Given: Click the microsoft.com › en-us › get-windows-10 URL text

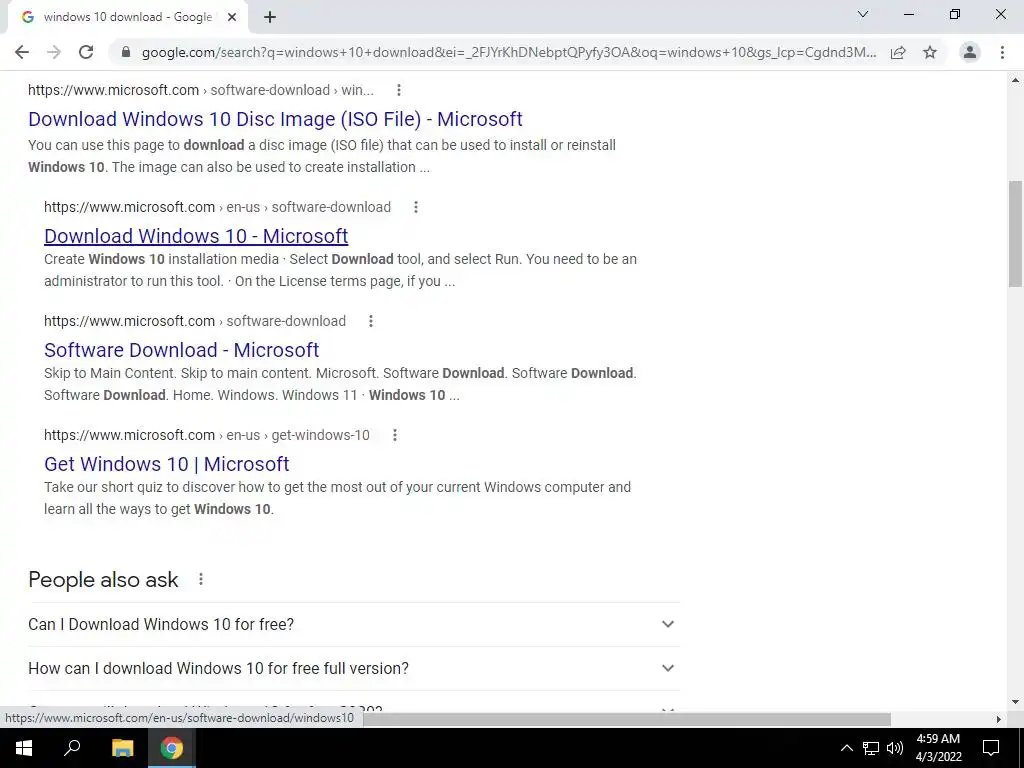Looking at the screenshot, I should point(206,435).
